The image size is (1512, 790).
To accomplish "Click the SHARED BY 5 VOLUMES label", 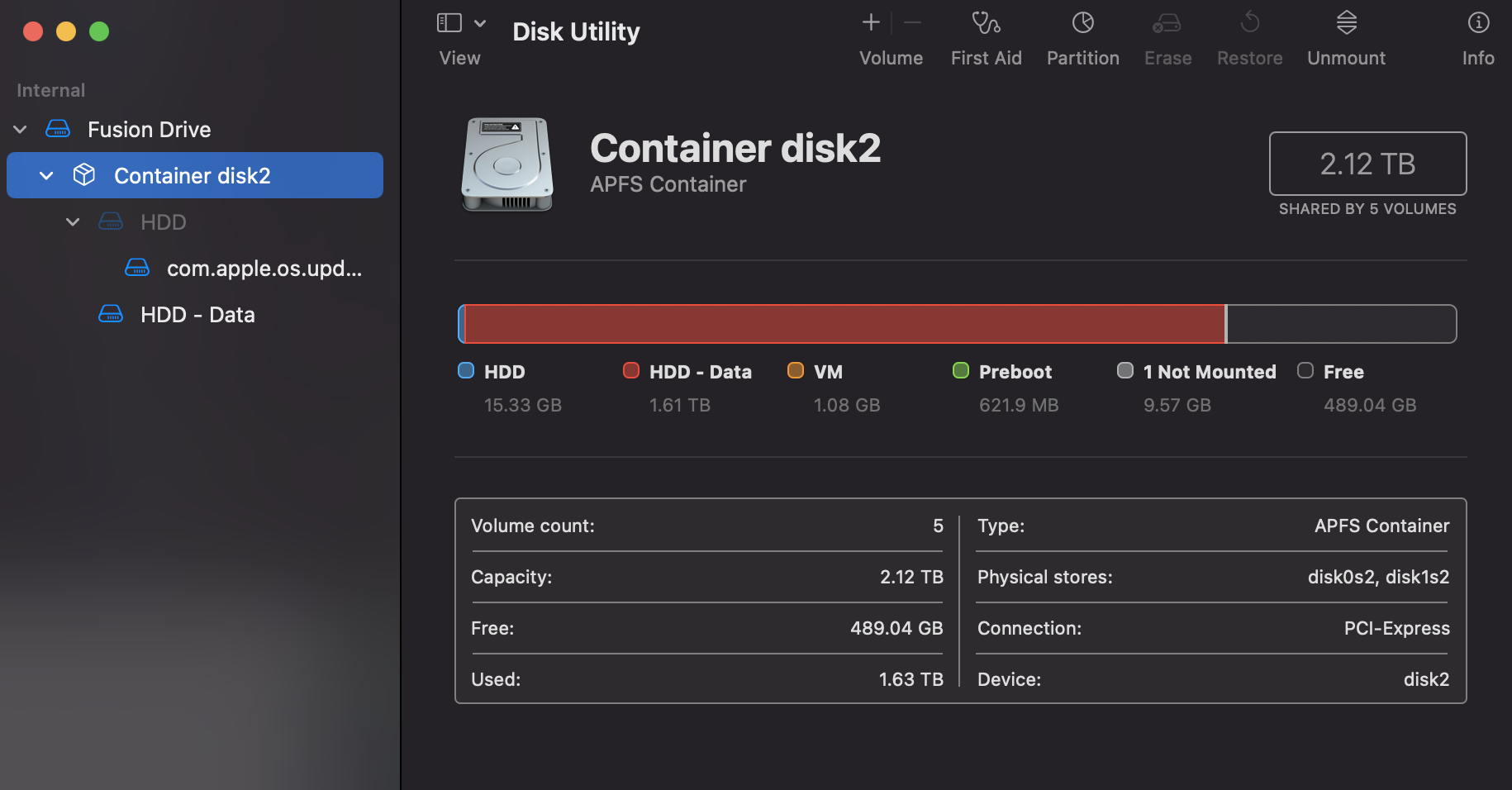I will click(x=1367, y=209).
